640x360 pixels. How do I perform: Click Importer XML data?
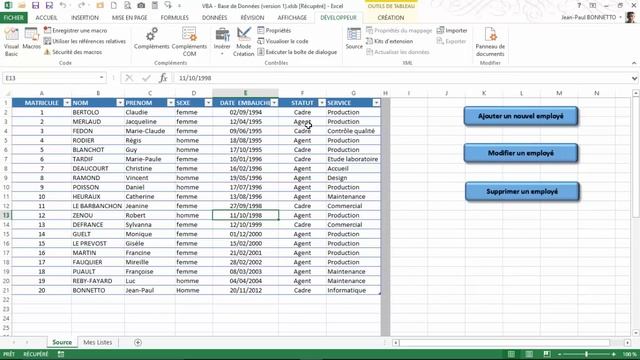(x=452, y=31)
